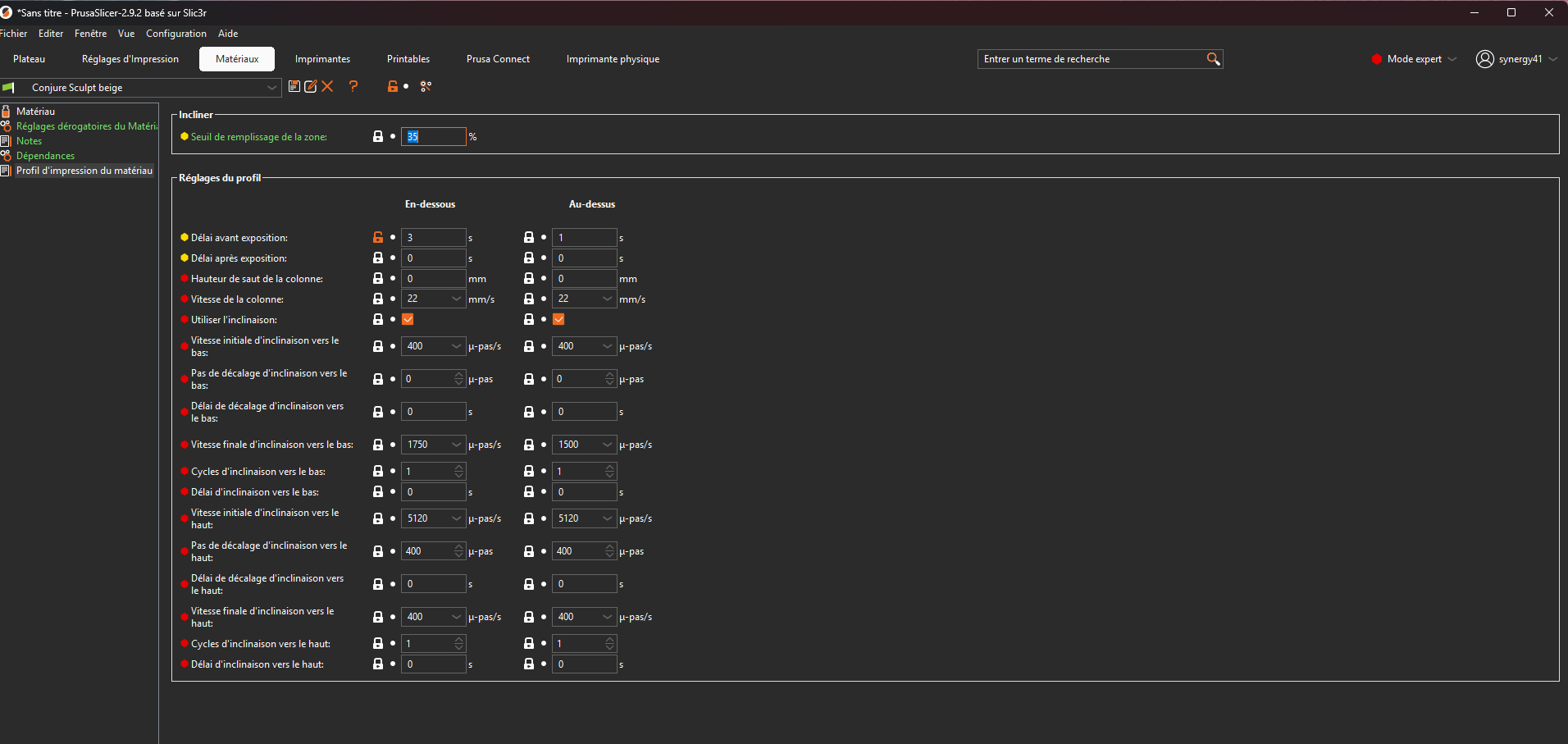Uncheck Utiliser l'inclinaison in Au-dessus column
The image size is (1568, 744).
(x=558, y=319)
